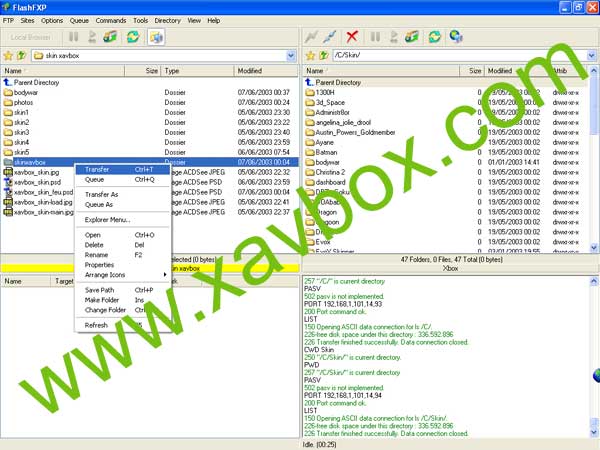Click the left pane bookmark star icon
600x450 pixels.
pyautogui.click(x=8, y=56)
